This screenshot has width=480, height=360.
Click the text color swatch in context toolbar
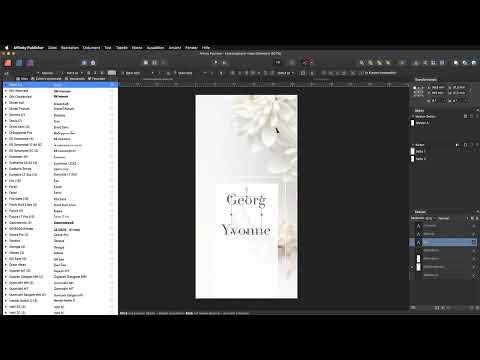click(x=112, y=73)
